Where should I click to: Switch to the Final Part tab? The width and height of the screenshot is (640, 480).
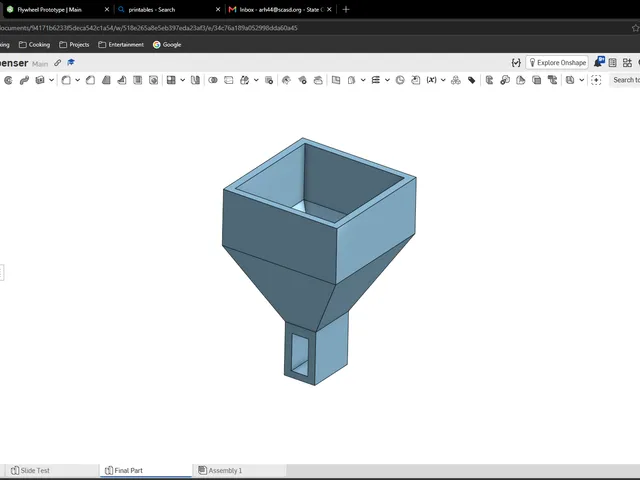tap(146, 470)
